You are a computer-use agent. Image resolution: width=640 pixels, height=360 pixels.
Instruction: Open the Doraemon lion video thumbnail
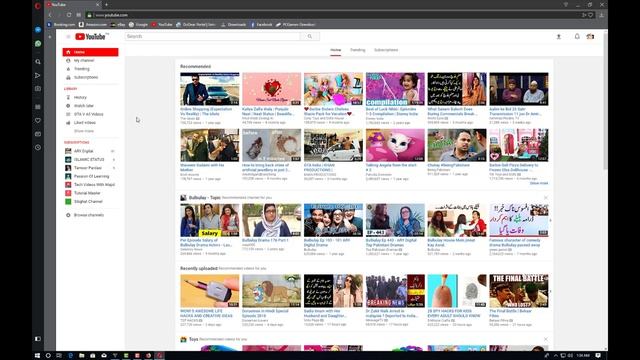(271, 291)
